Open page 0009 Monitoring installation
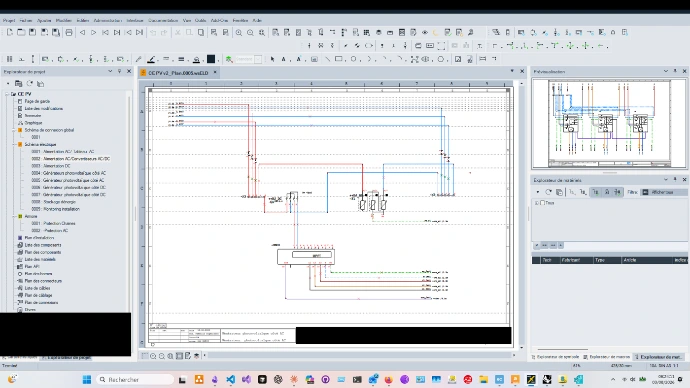The width and height of the screenshot is (690, 388). tap(55, 209)
